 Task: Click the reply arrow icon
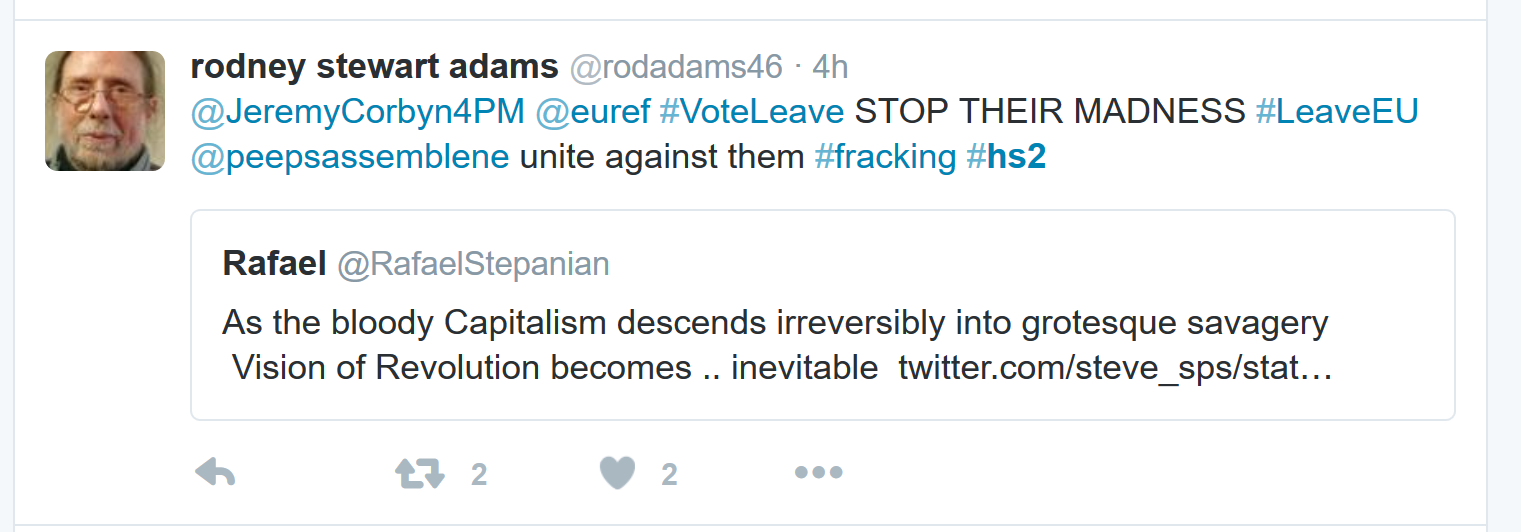pyautogui.click(x=214, y=473)
